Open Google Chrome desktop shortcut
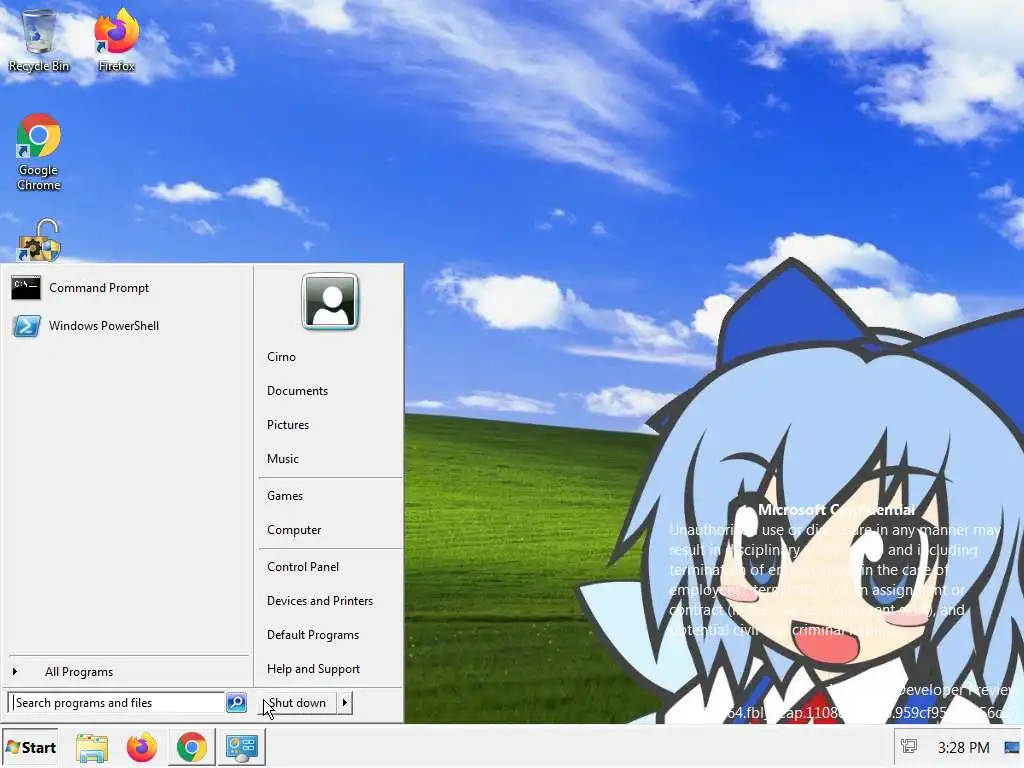Screen dimensions: 1024x768 (x=39, y=152)
